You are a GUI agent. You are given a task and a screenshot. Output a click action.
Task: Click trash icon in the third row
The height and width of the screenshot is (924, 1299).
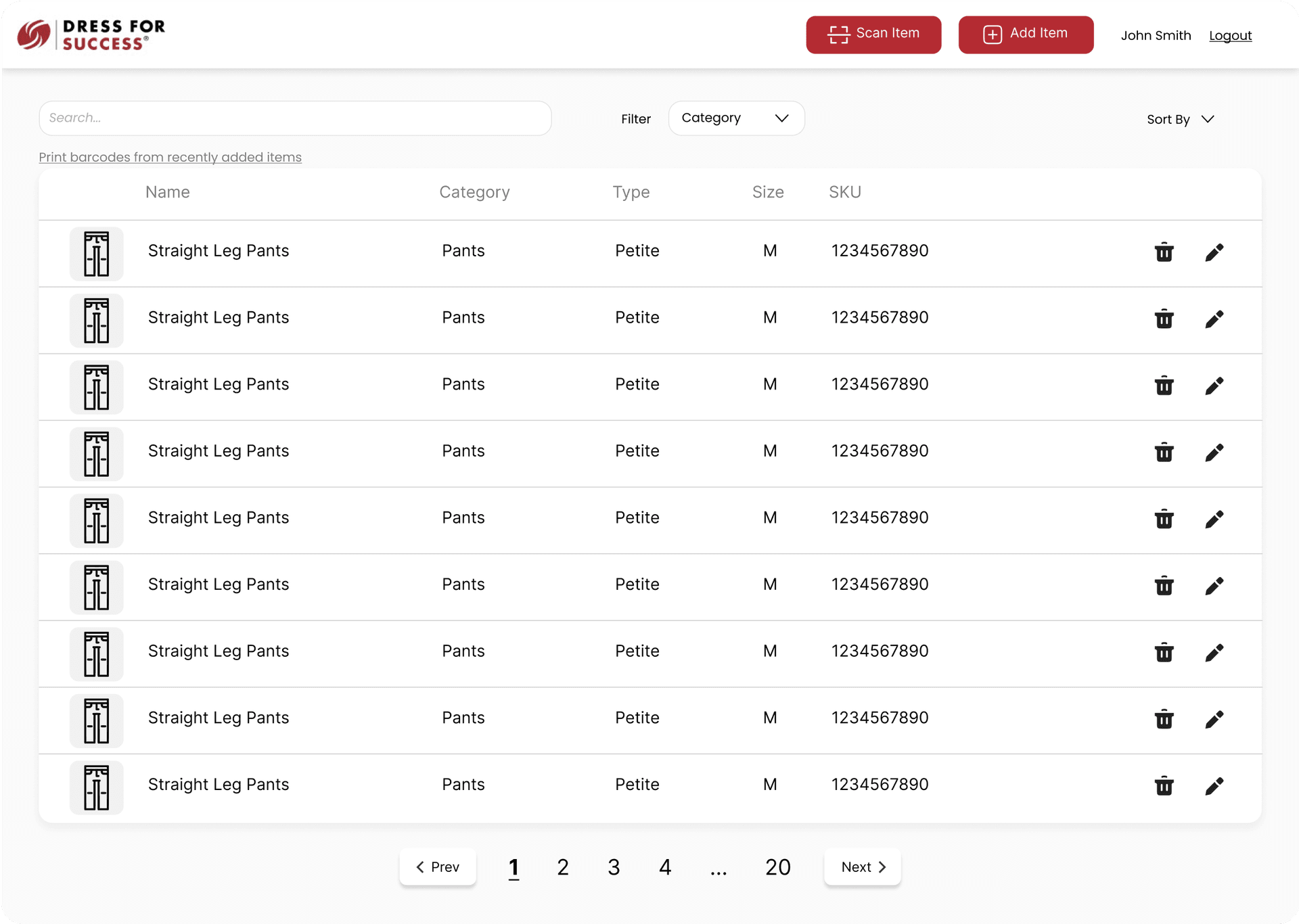pyautogui.click(x=1164, y=385)
